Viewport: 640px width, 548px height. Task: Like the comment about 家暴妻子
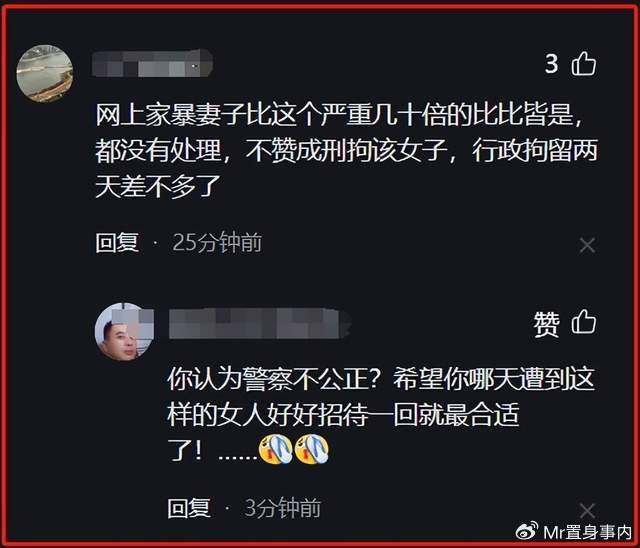click(x=584, y=64)
